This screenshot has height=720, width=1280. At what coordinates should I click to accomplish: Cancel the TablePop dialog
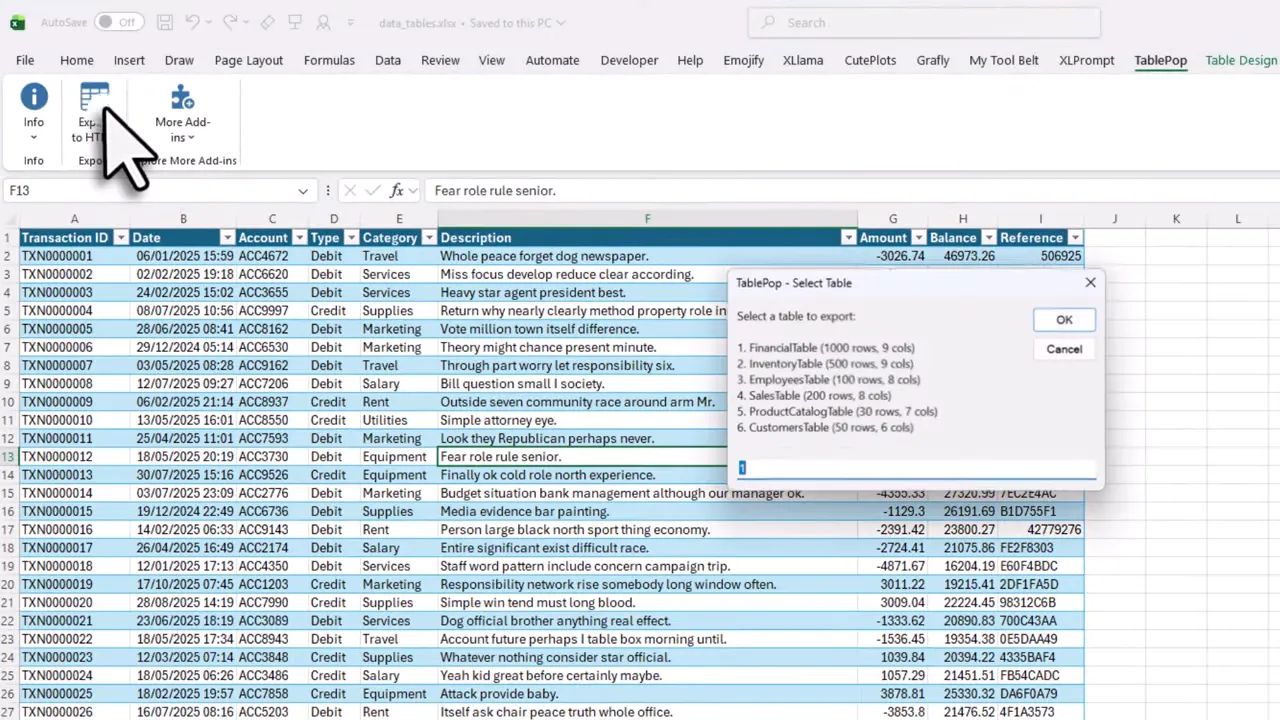1064,348
